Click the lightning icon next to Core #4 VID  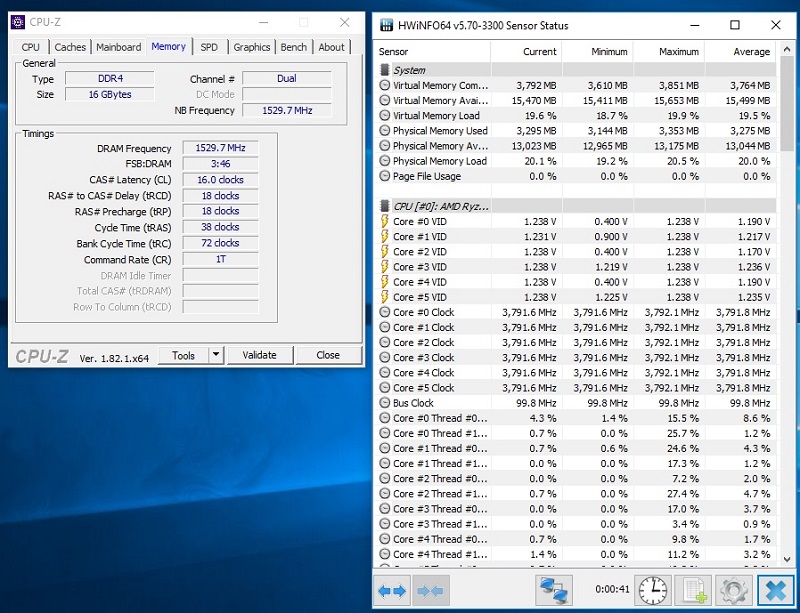(x=385, y=282)
